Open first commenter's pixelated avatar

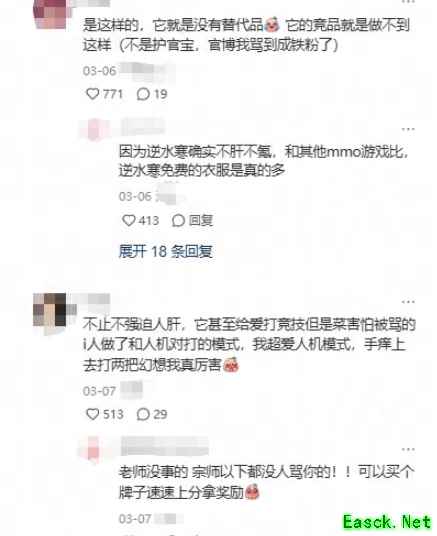[x=51, y=14]
